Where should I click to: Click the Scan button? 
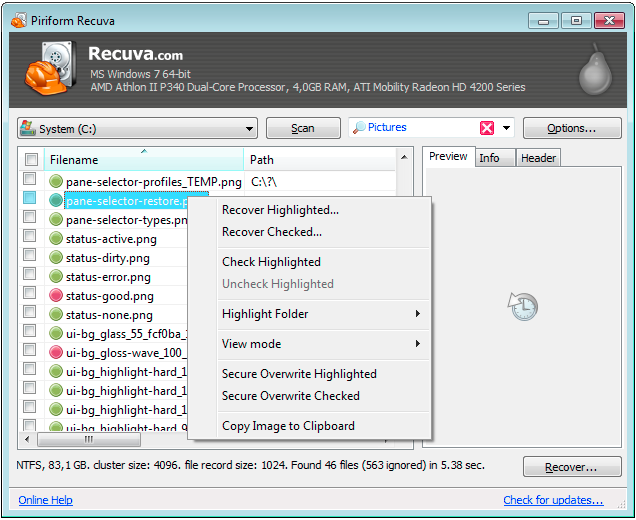303,128
